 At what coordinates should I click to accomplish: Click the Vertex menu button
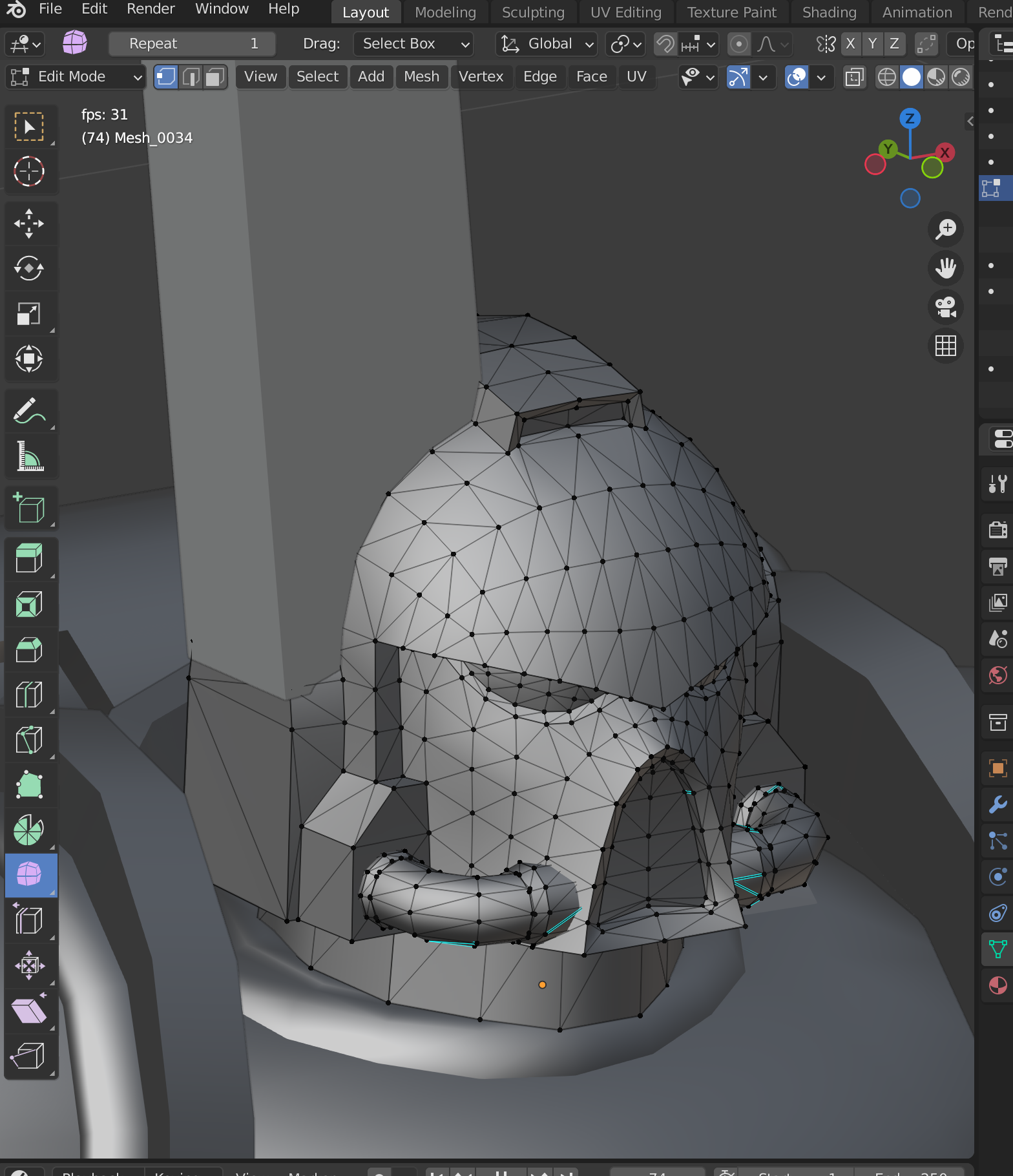tap(481, 77)
